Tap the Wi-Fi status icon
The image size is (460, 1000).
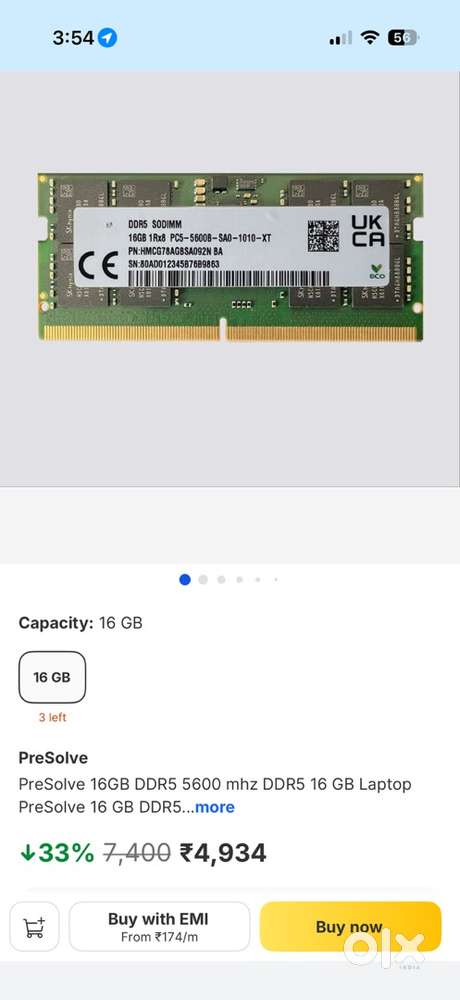[x=369, y=38]
